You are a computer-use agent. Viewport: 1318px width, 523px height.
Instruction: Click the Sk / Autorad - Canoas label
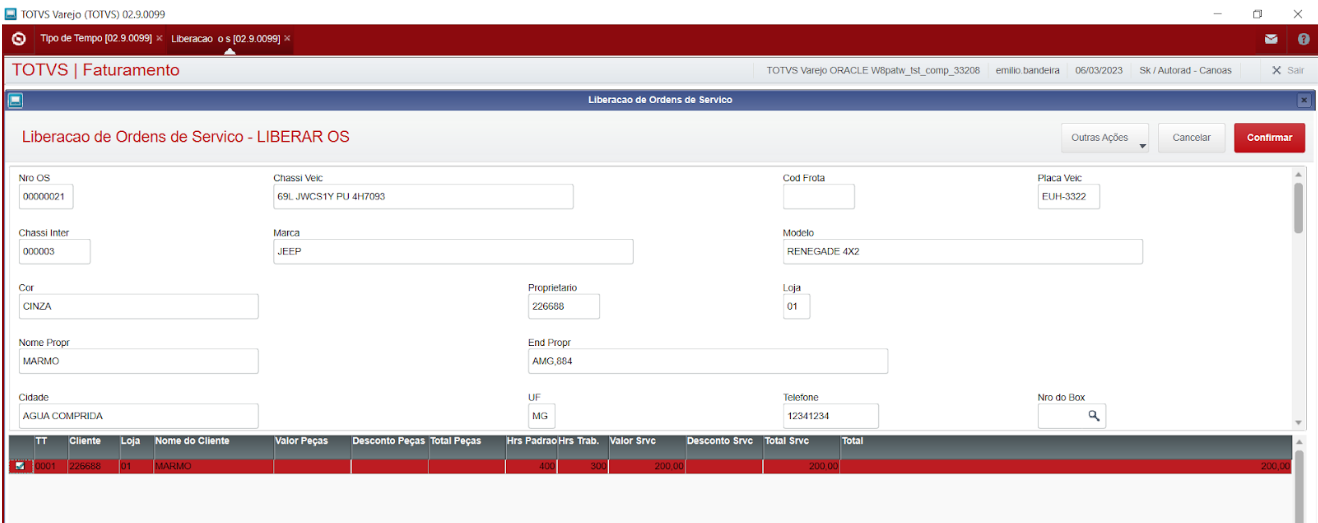pyautogui.click(x=1185, y=70)
